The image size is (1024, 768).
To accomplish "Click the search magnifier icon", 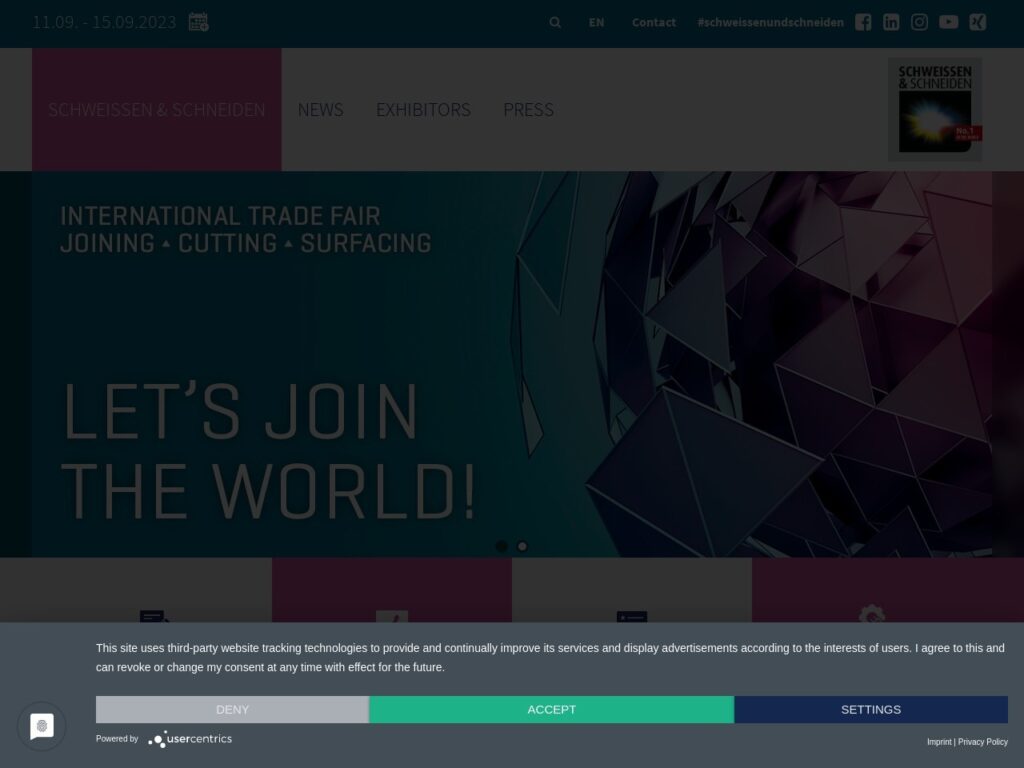I will point(555,22).
